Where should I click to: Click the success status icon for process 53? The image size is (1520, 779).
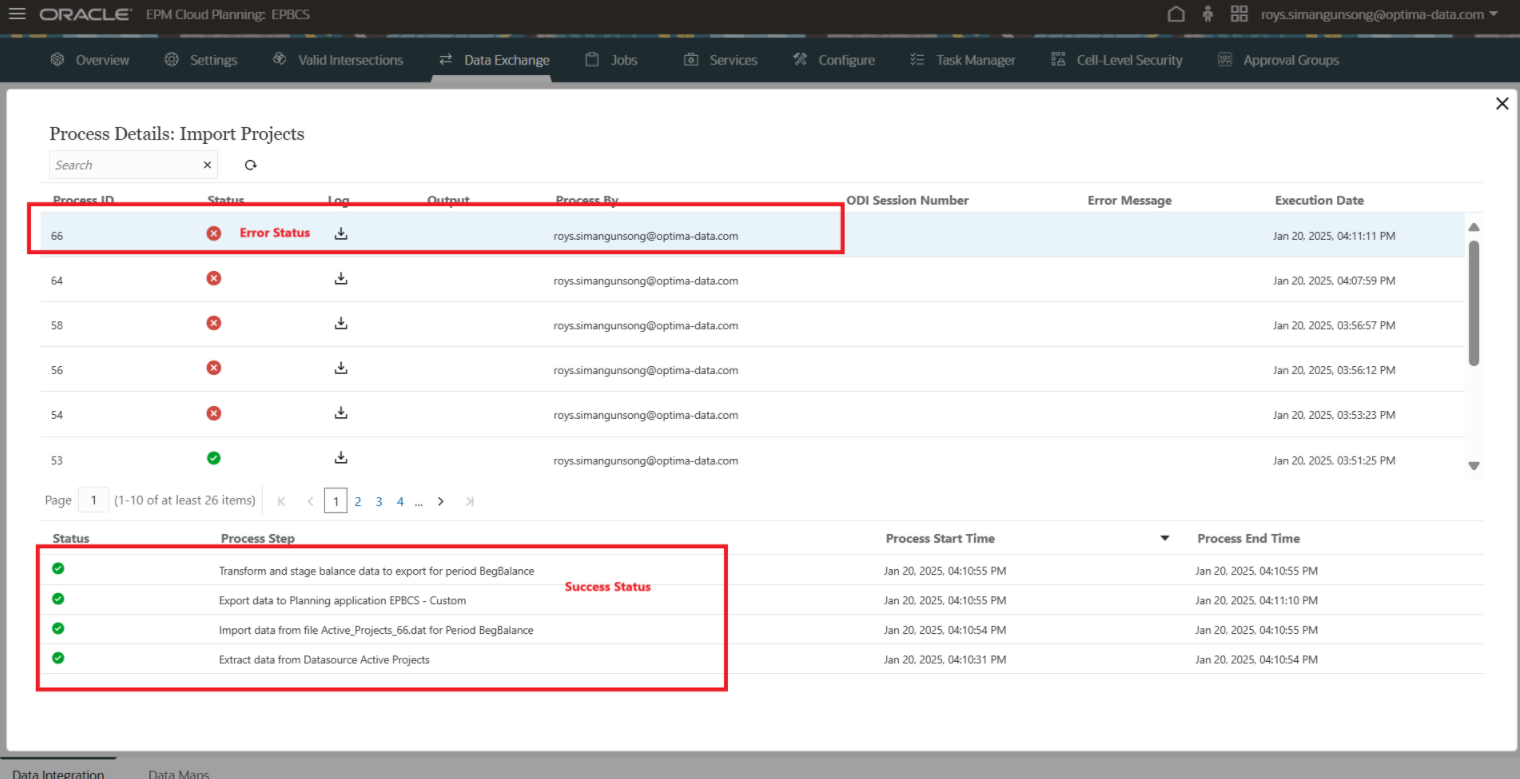click(x=213, y=458)
